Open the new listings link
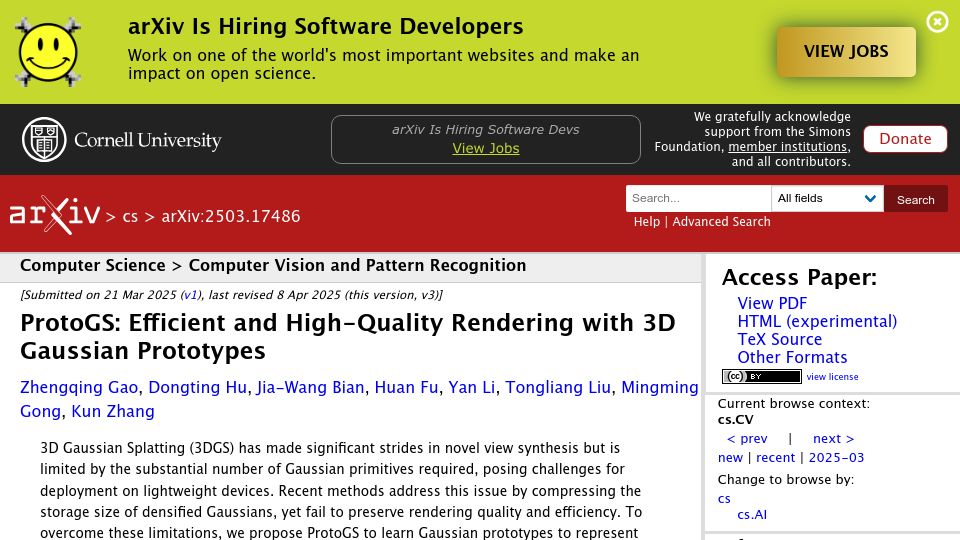The image size is (960, 540). (730, 457)
